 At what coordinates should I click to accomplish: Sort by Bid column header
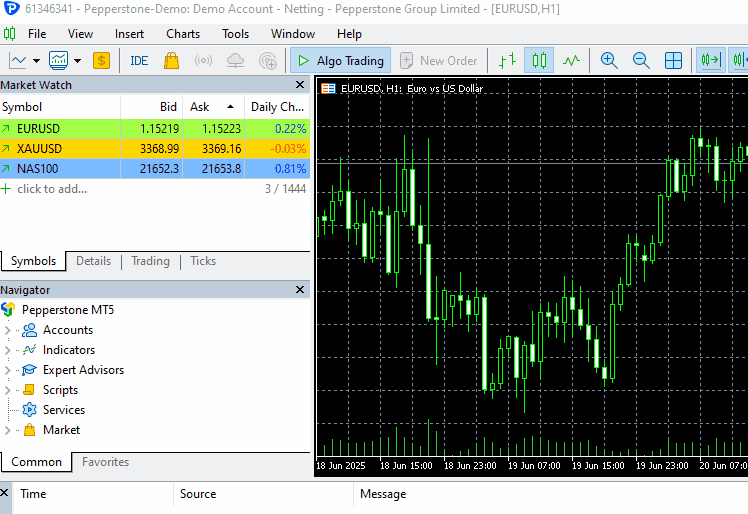pyautogui.click(x=152, y=107)
